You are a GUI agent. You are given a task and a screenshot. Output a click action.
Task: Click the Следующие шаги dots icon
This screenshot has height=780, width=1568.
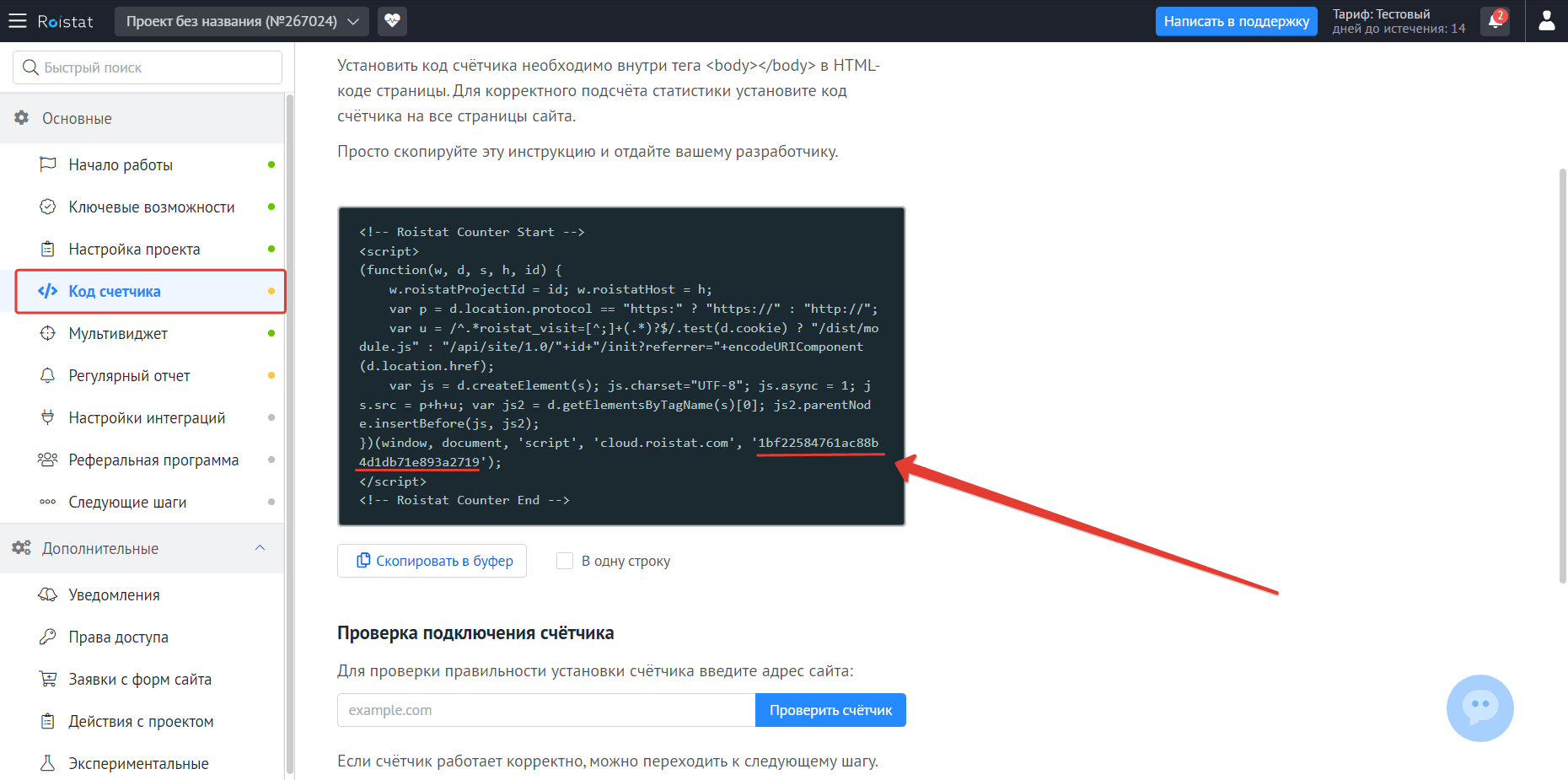click(x=48, y=502)
